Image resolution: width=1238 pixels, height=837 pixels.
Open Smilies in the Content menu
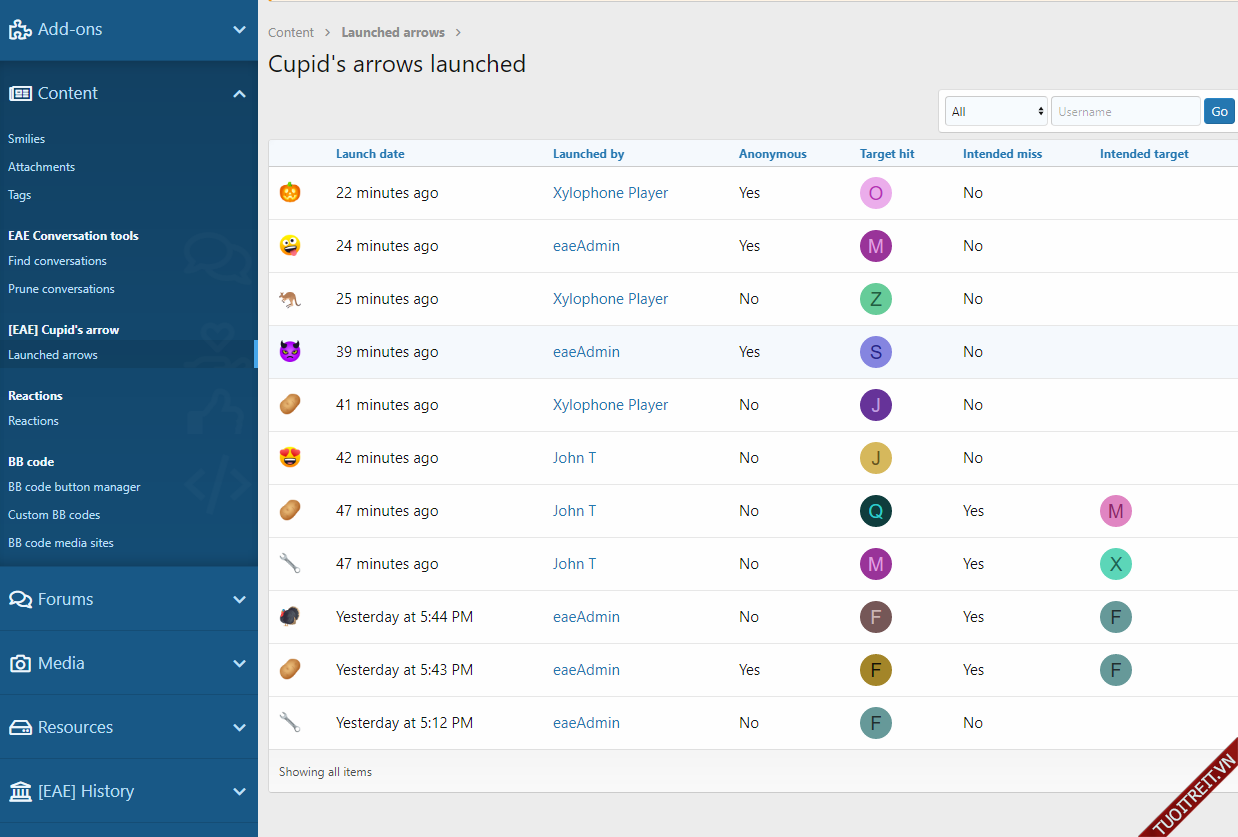pos(27,139)
